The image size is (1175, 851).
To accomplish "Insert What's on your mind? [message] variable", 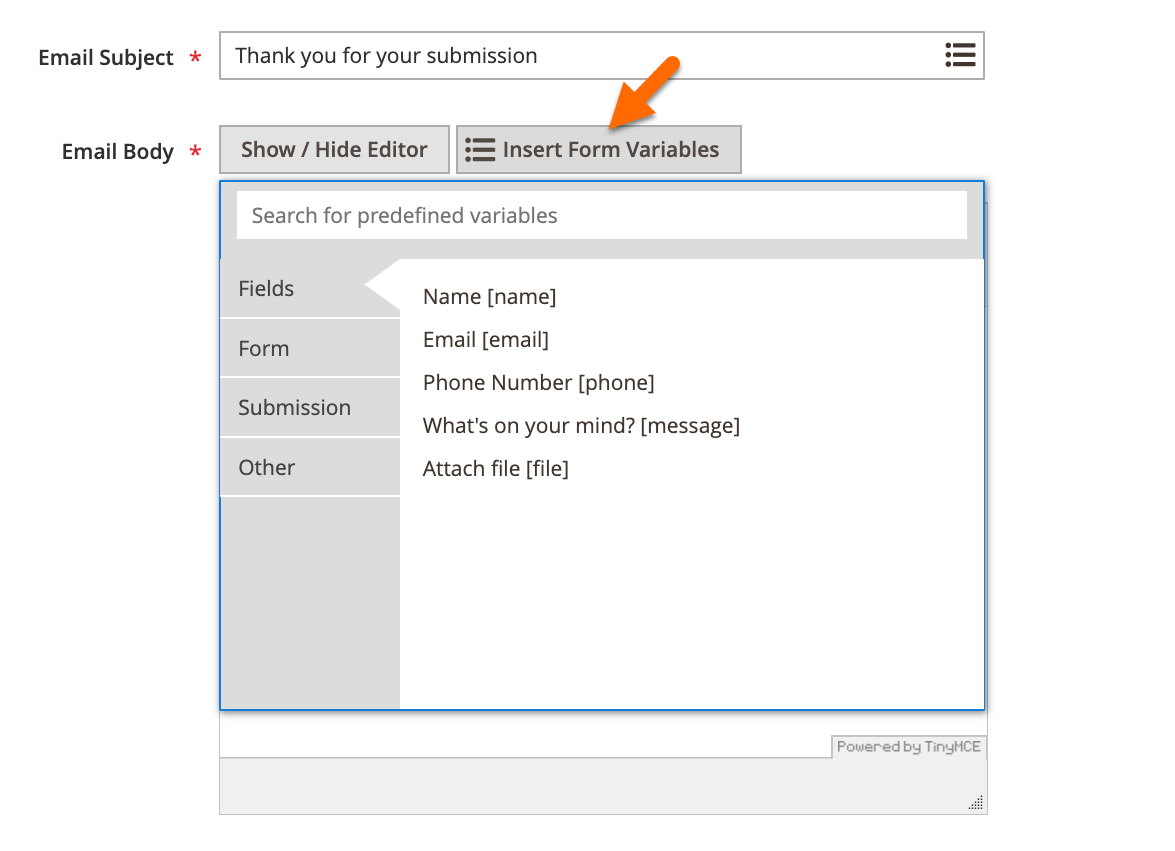I will [x=581, y=426].
